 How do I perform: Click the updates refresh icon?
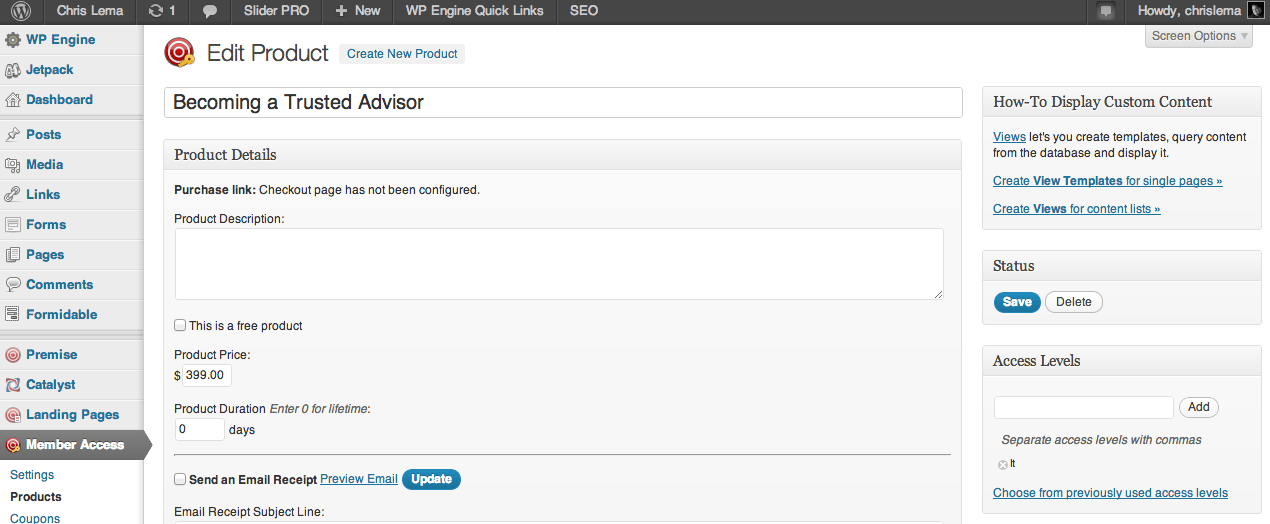pos(155,11)
